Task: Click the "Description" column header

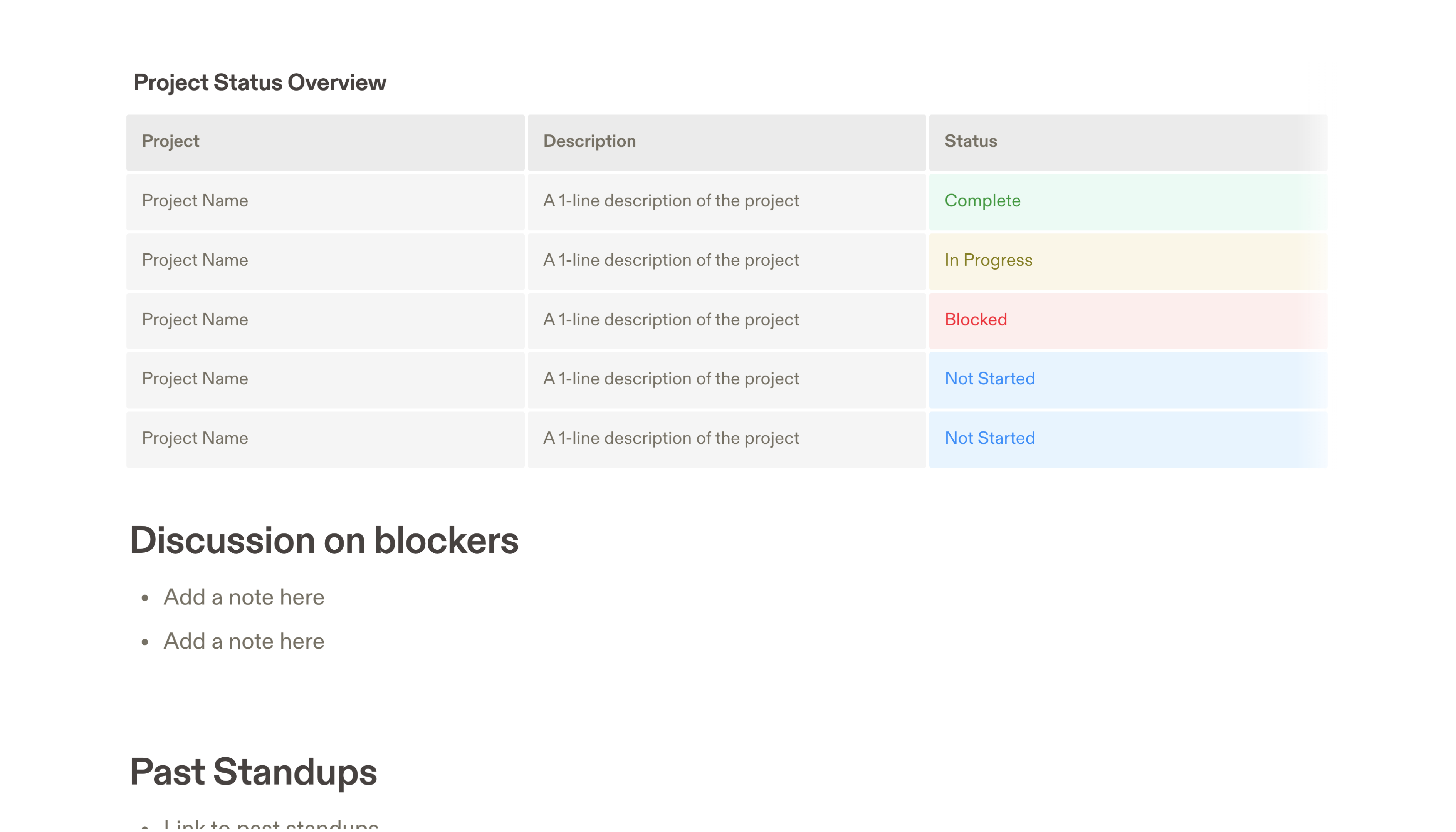Action: pos(589,141)
